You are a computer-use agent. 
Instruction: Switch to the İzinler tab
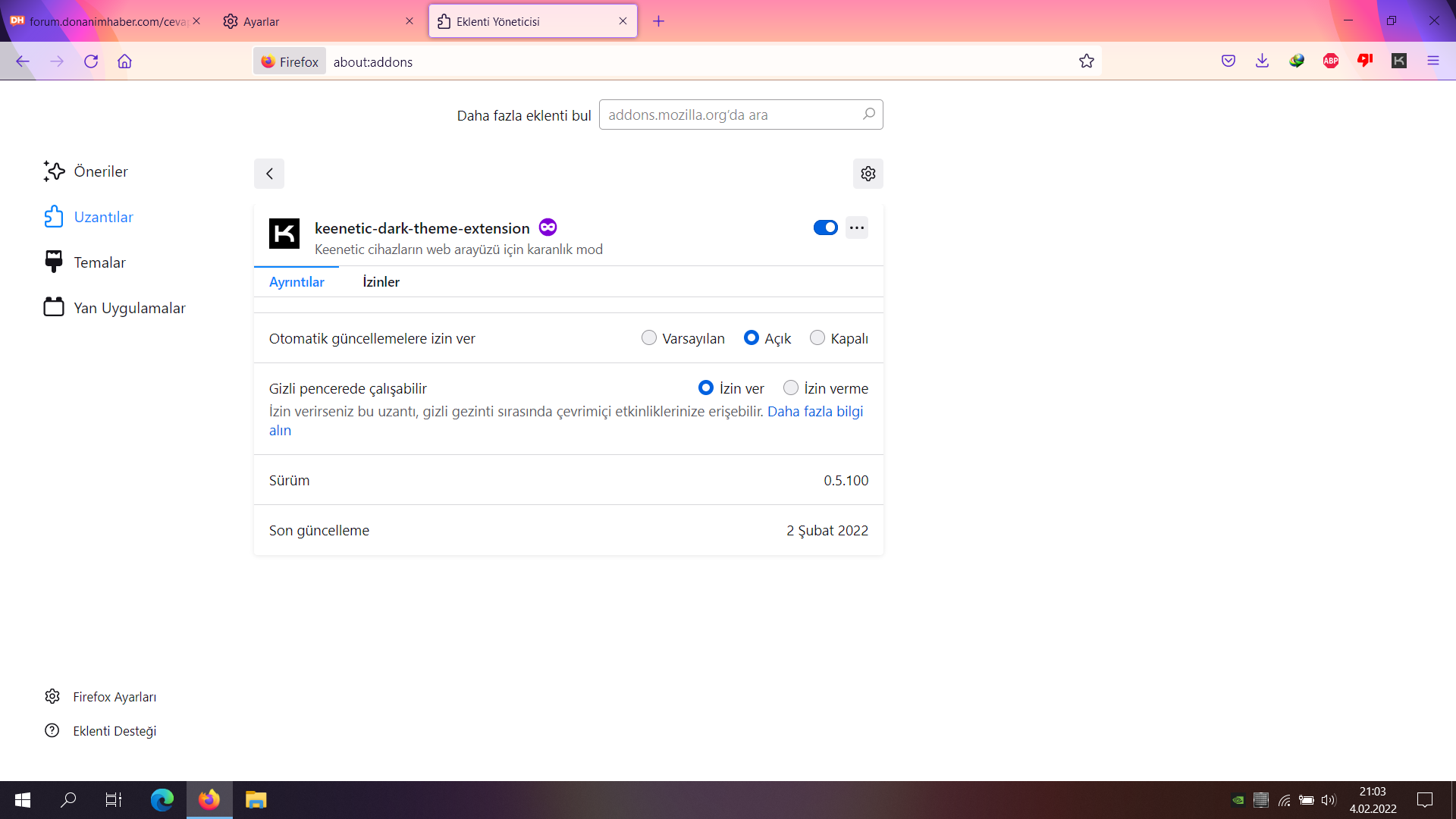pos(381,282)
